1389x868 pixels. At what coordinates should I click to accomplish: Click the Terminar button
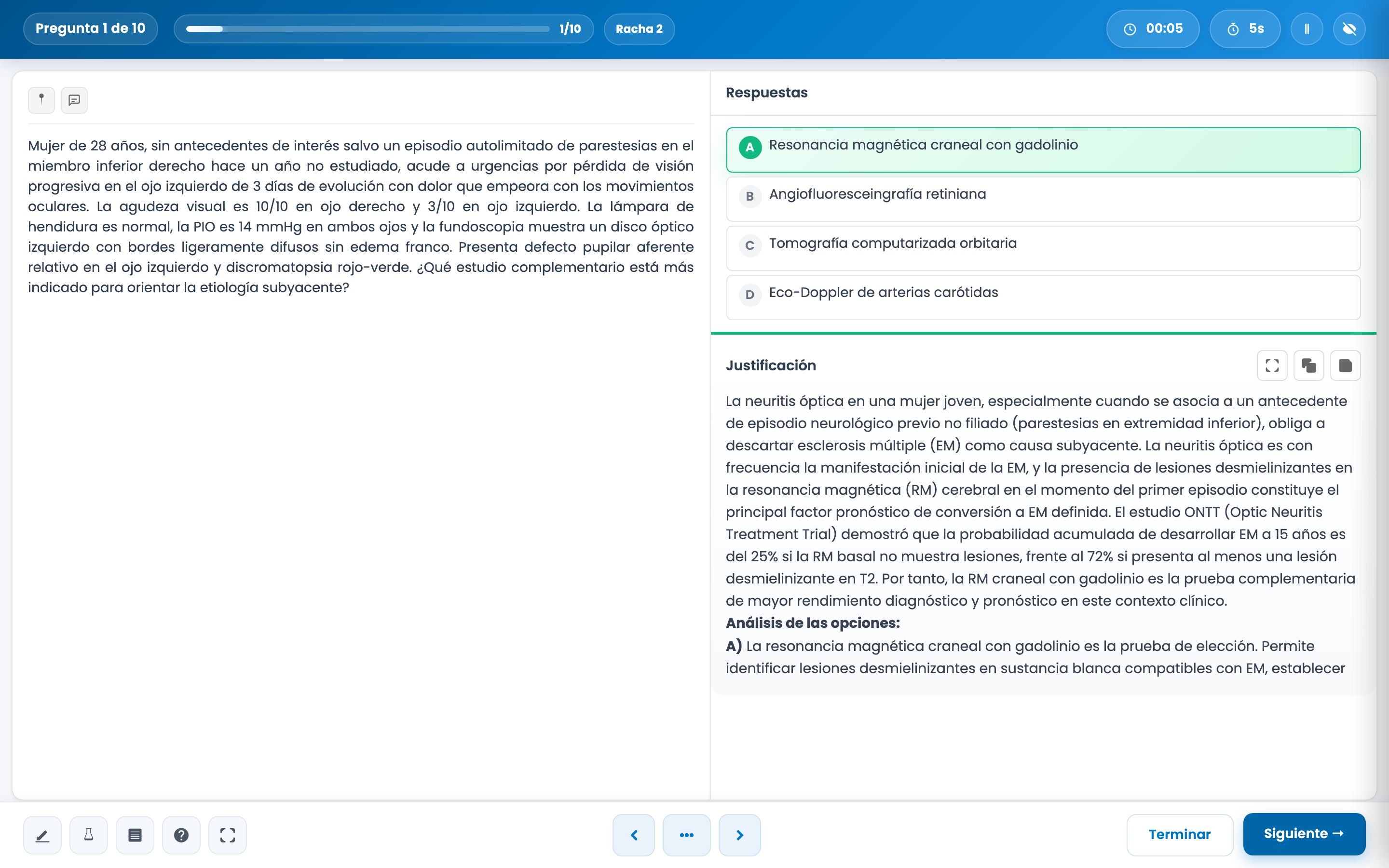coord(1180,835)
